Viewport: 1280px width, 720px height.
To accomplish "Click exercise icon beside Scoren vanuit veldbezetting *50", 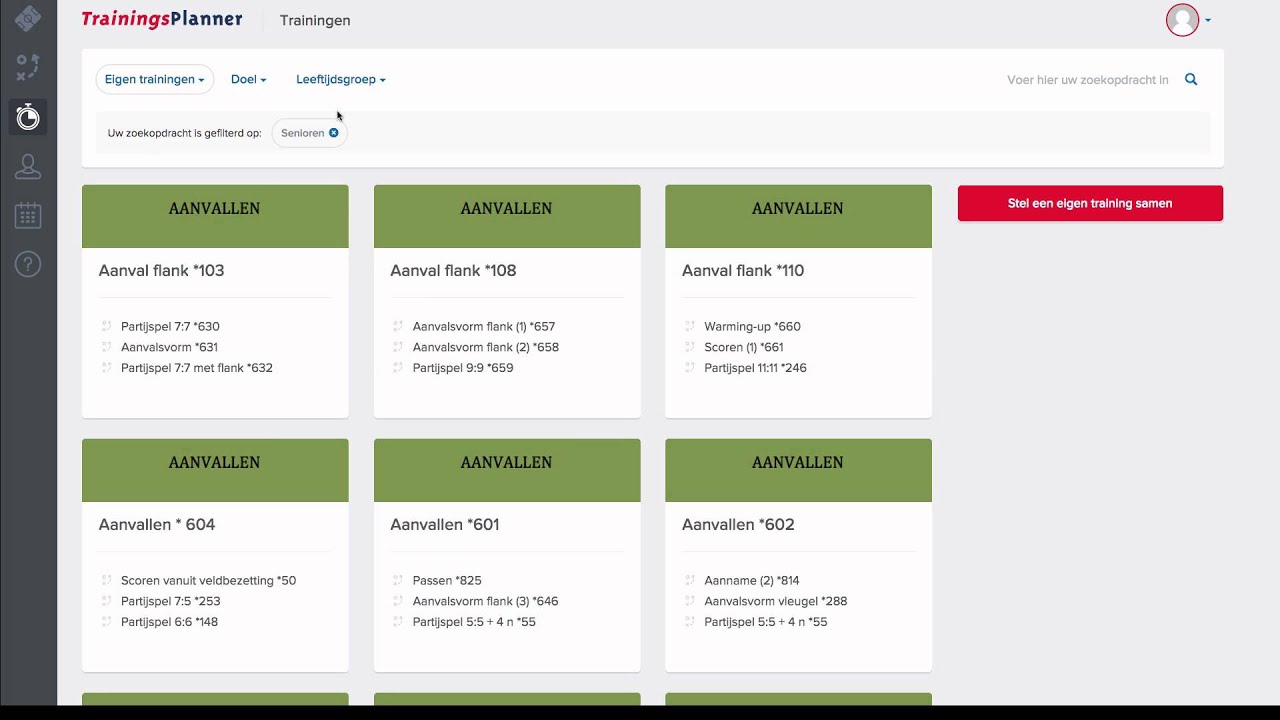I will (x=106, y=581).
